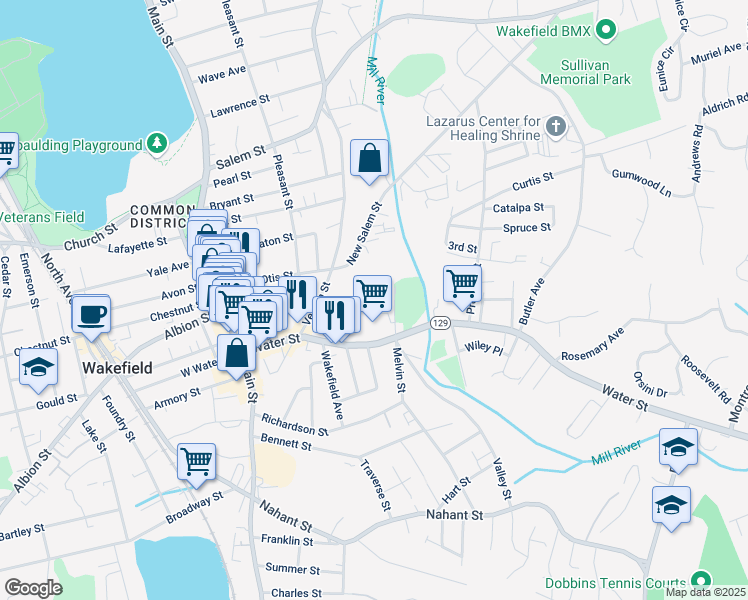Click the Dobbins Tennis Courts pin
Screen dimensions: 748x600
[x=700, y=582]
